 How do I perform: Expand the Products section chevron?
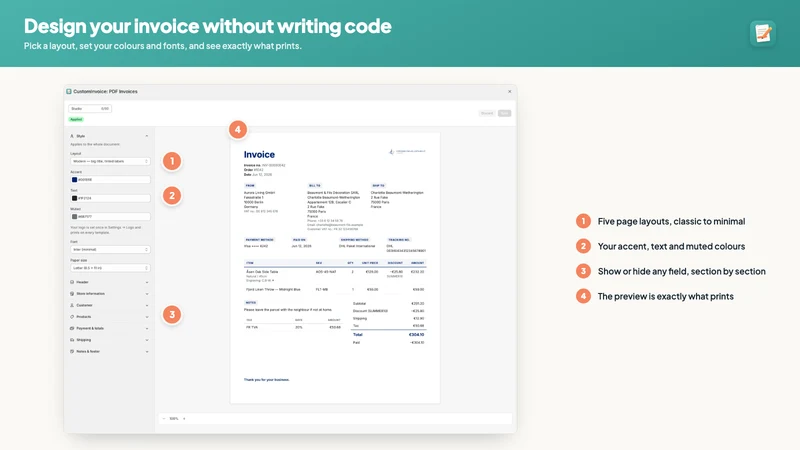pyautogui.click(x=147, y=317)
